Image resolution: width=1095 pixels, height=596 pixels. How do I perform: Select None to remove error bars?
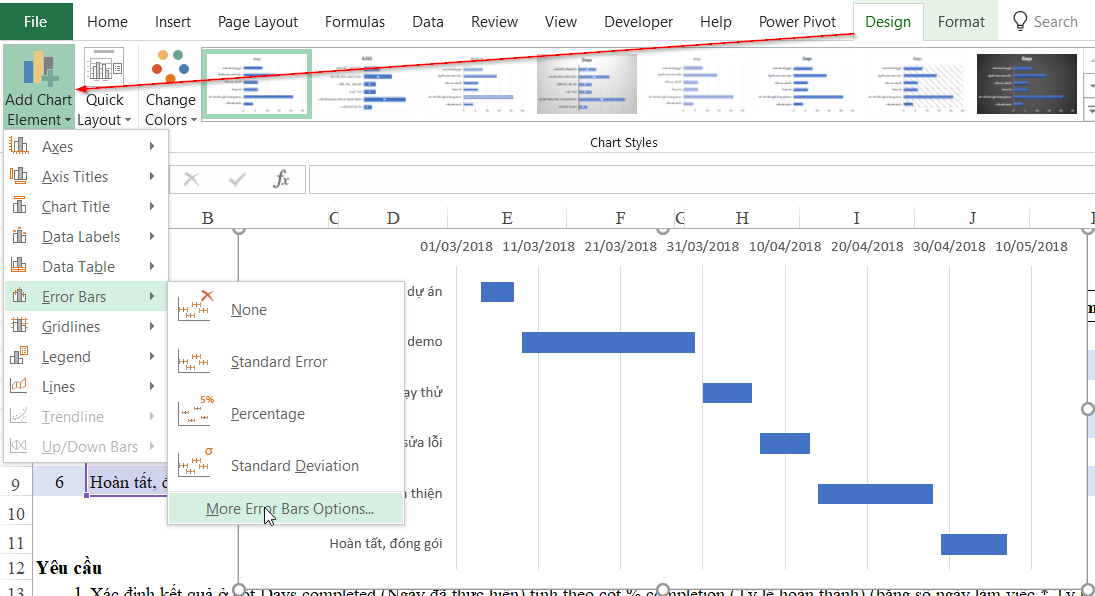click(x=249, y=310)
